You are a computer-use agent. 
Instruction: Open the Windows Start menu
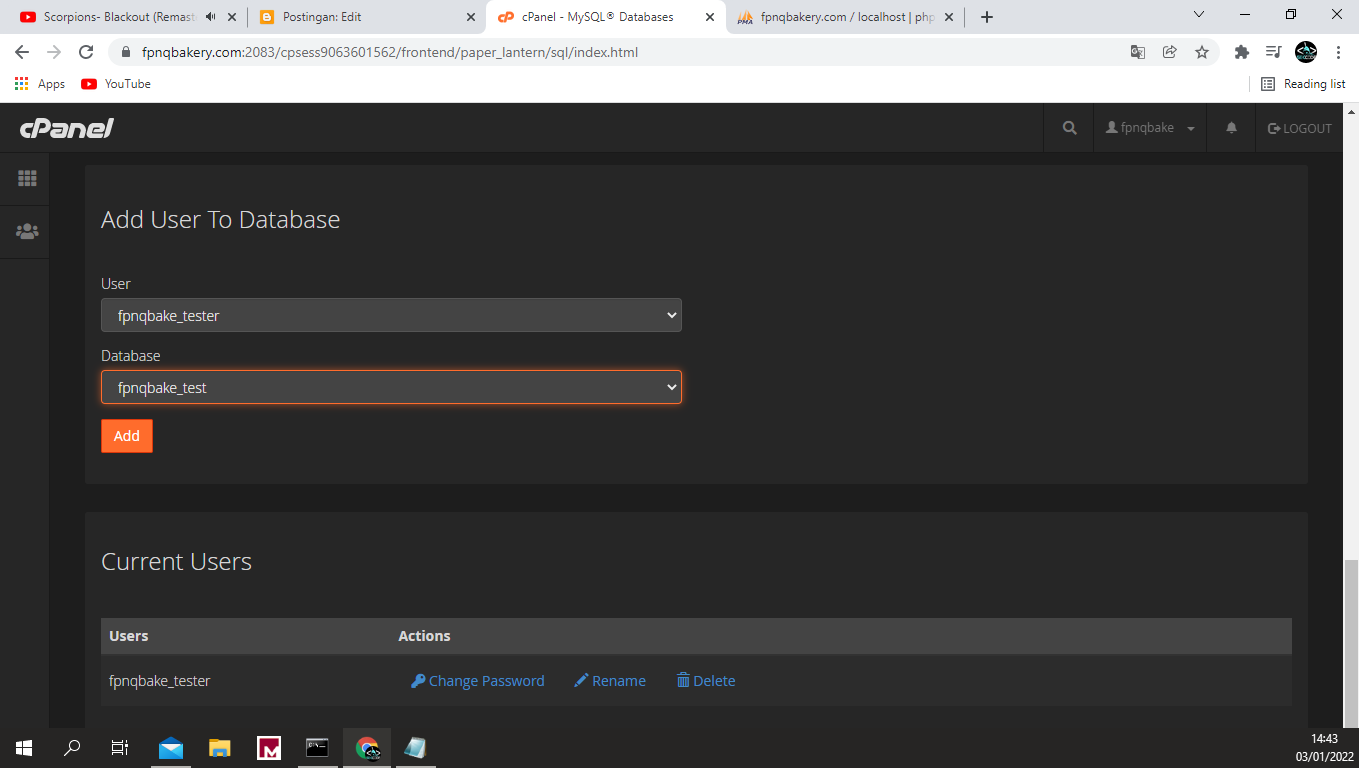tap(24, 747)
